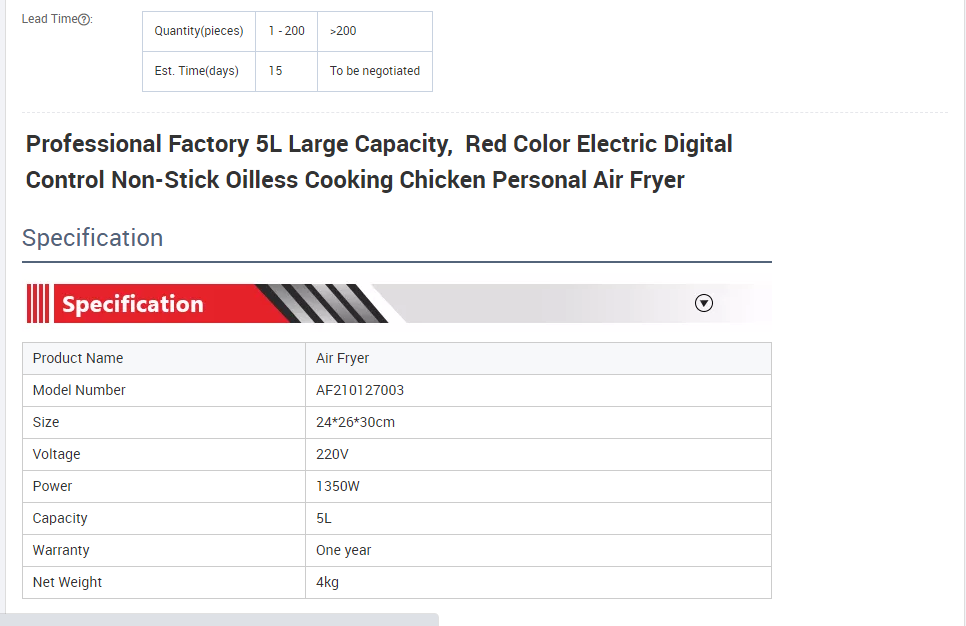Click the Est. Time(days) cell
Screen dimensions: 966x626
(197, 71)
